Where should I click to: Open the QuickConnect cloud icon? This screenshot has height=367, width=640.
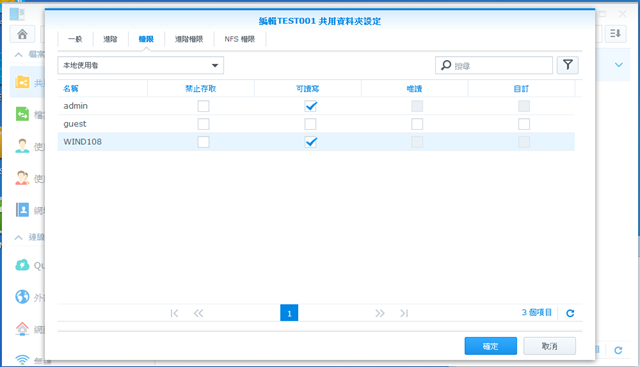click(x=22, y=265)
